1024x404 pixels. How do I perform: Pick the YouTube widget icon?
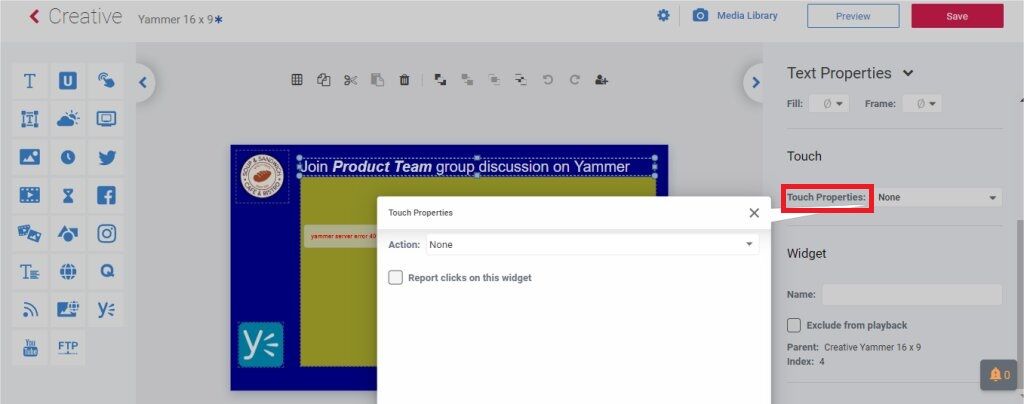pos(30,347)
